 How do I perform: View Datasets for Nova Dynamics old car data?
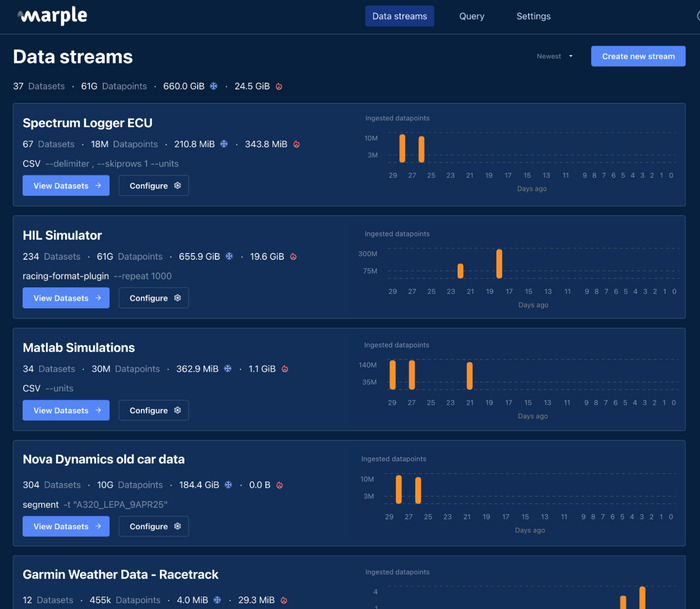[66, 526]
